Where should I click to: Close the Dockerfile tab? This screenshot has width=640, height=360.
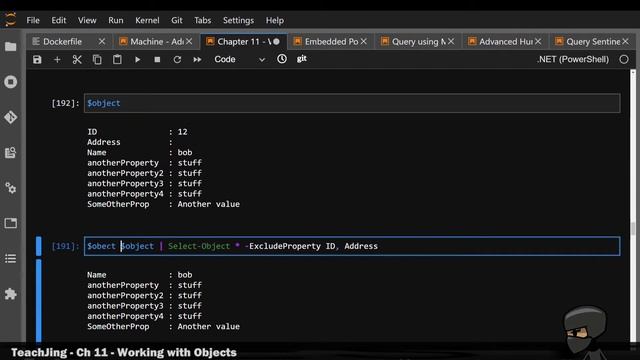102,42
